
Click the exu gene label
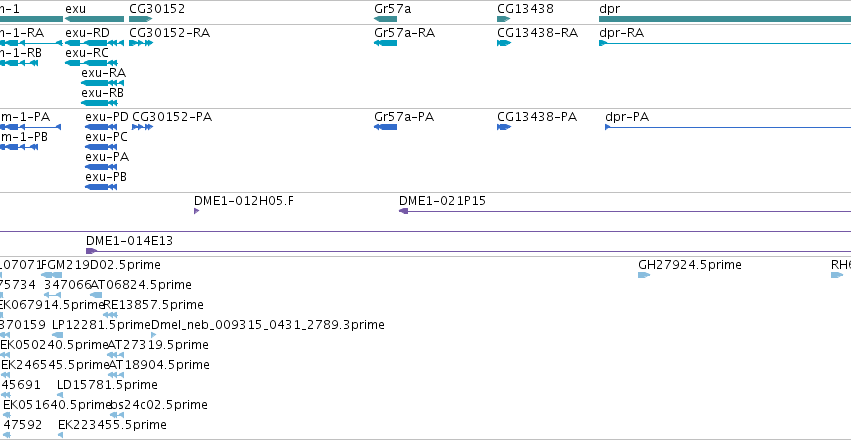75,9
